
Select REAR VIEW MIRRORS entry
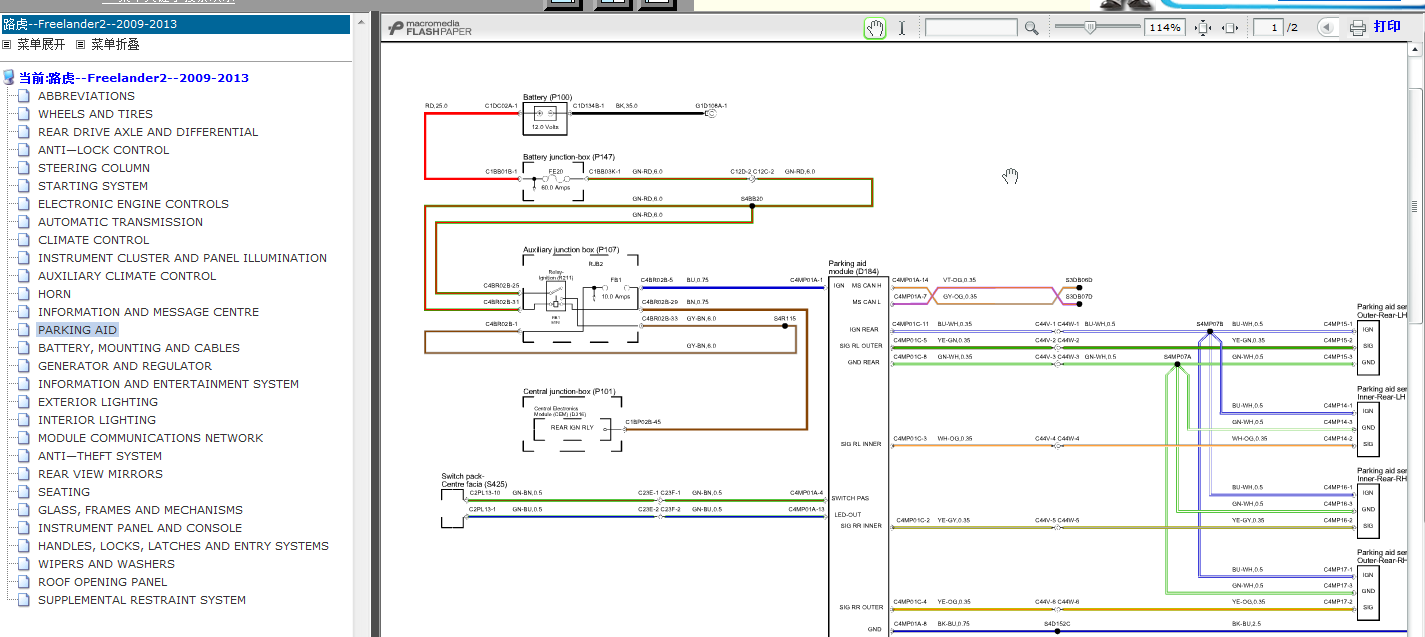coord(100,474)
